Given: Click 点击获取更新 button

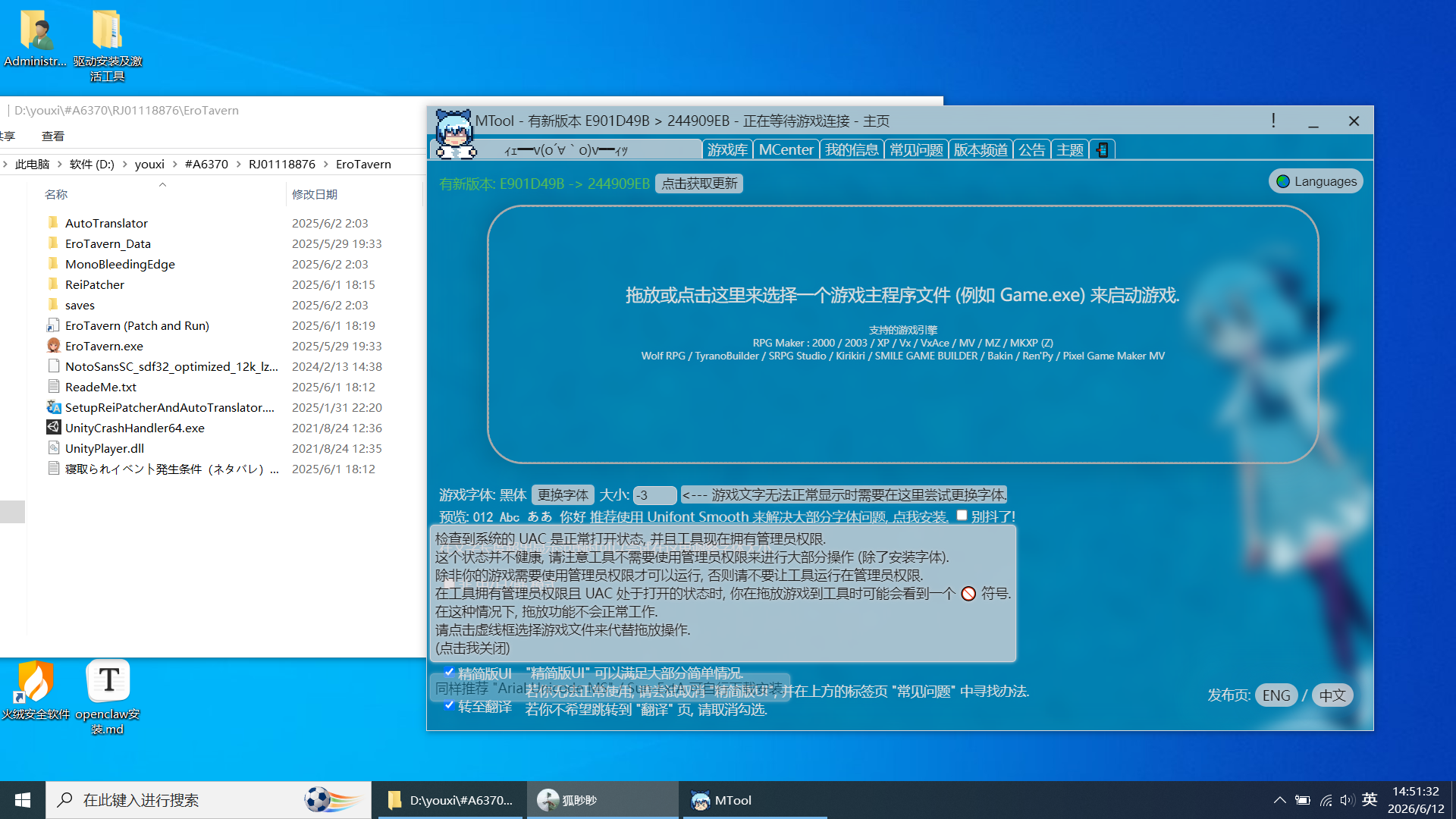Looking at the screenshot, I should 699,184.
